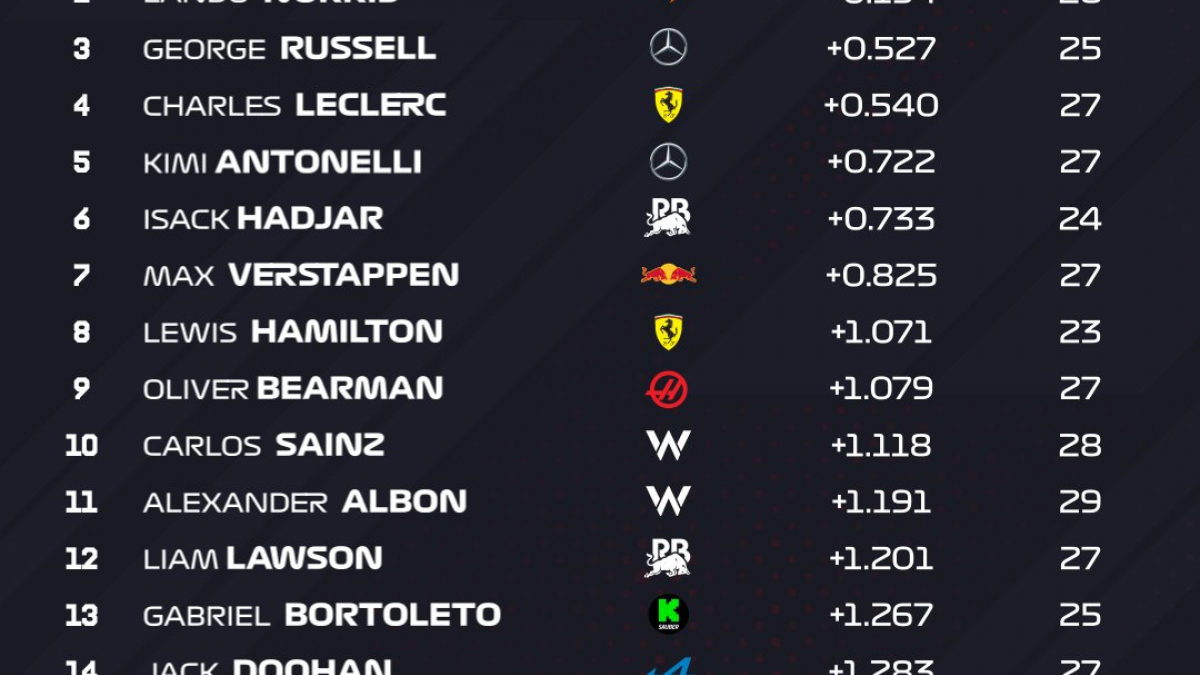The width and height of the screenshot is (1200, 675).
Task: Click the Ferrari logo beside Charles Leclerc
Action: [x=668, y=105]
